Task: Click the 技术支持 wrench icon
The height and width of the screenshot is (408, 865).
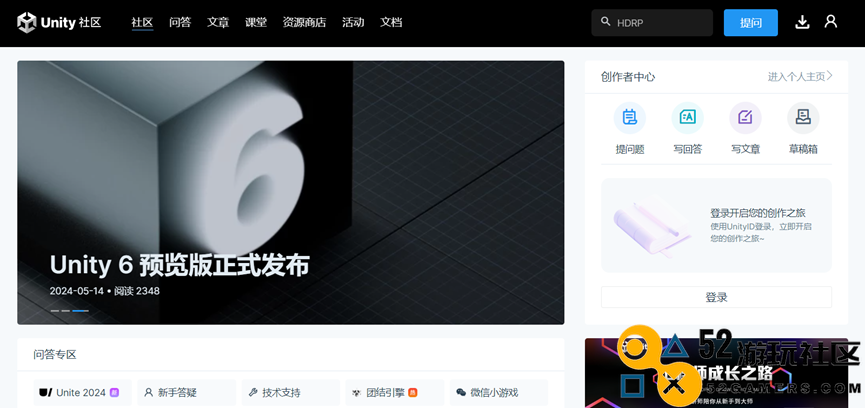Action: tap(253, 393)
